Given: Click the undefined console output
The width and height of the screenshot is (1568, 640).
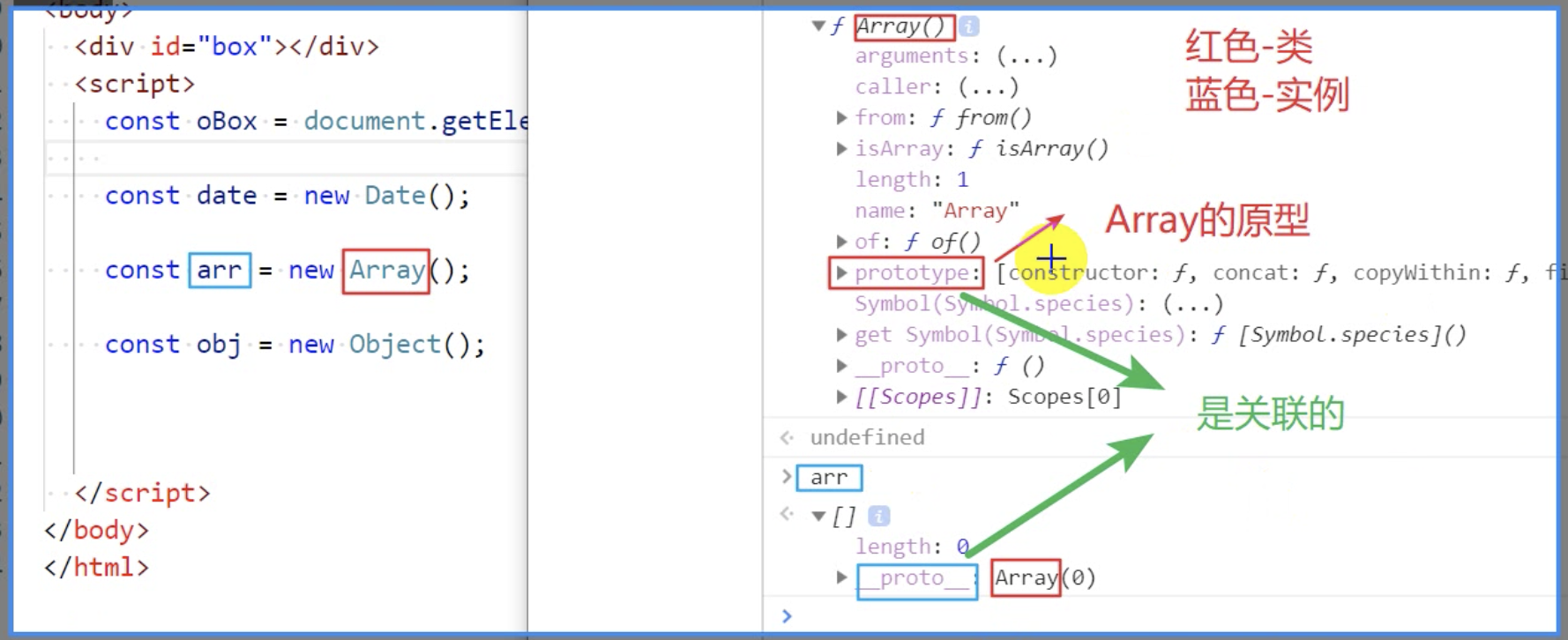Looking at the screenshot, I should [x=868, y=437].
